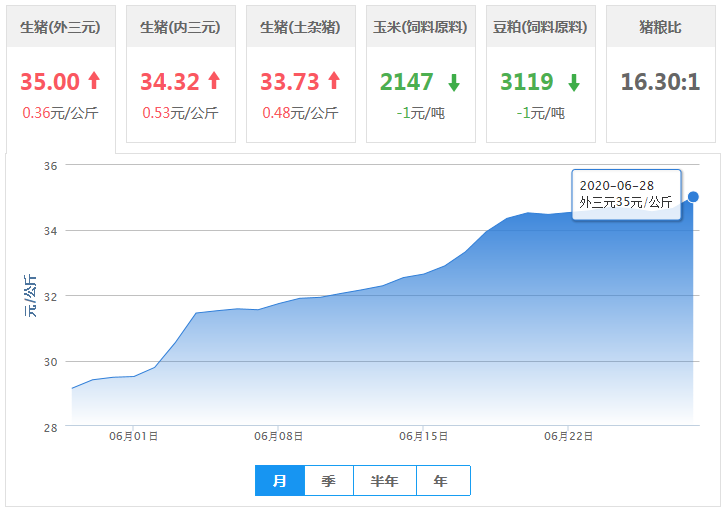Click the 16.30:1 ratio value
This screenshot has width=727, height=514.
click(660, 81)
